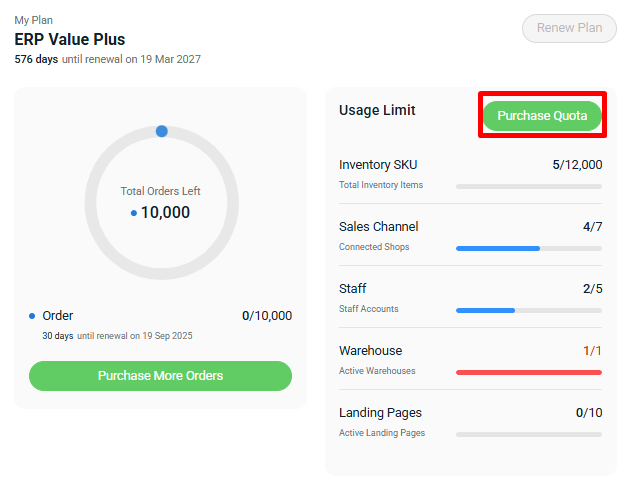Click the red Warehouse progress bar
The image size is (634, 500).
point(529,372)
